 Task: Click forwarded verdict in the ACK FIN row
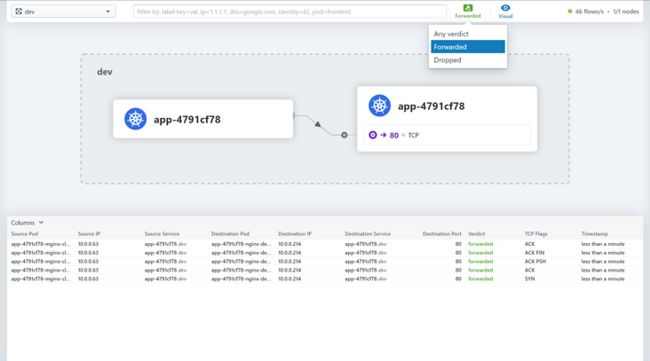[x=480, y=252]
